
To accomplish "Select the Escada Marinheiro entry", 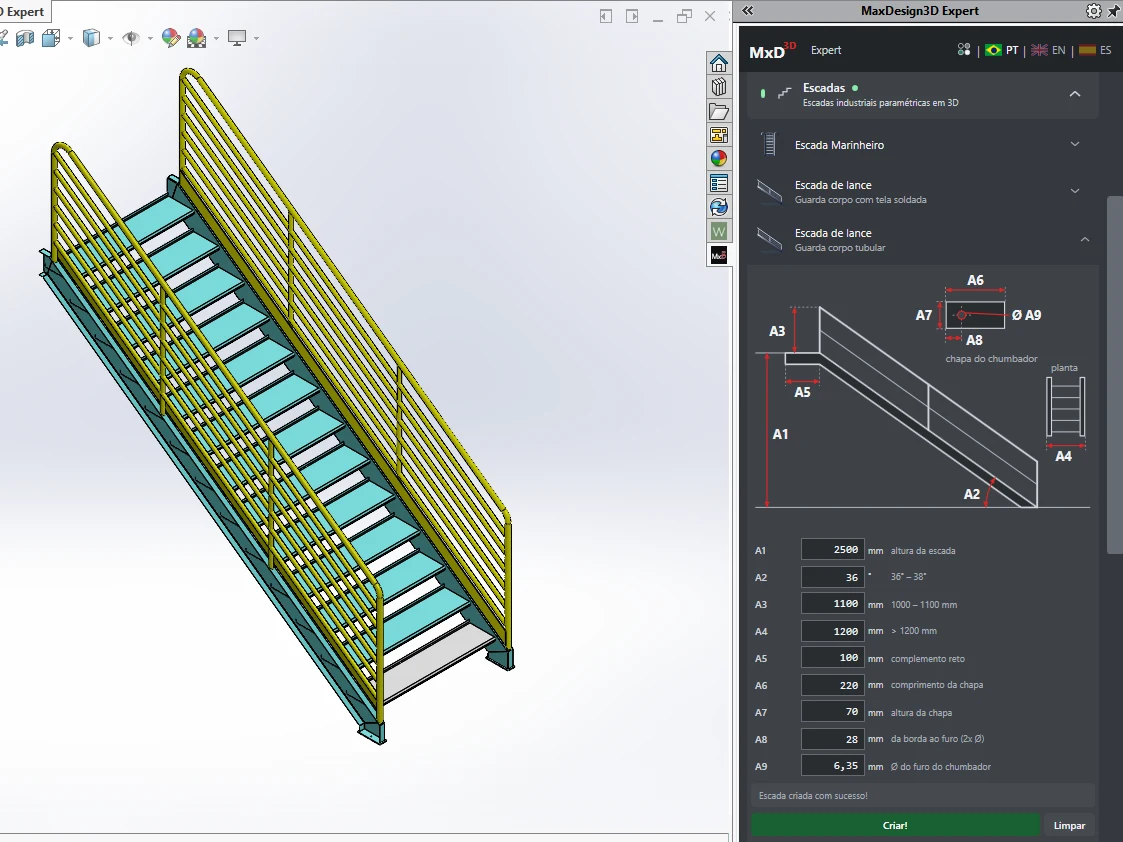I will (922, 145).
